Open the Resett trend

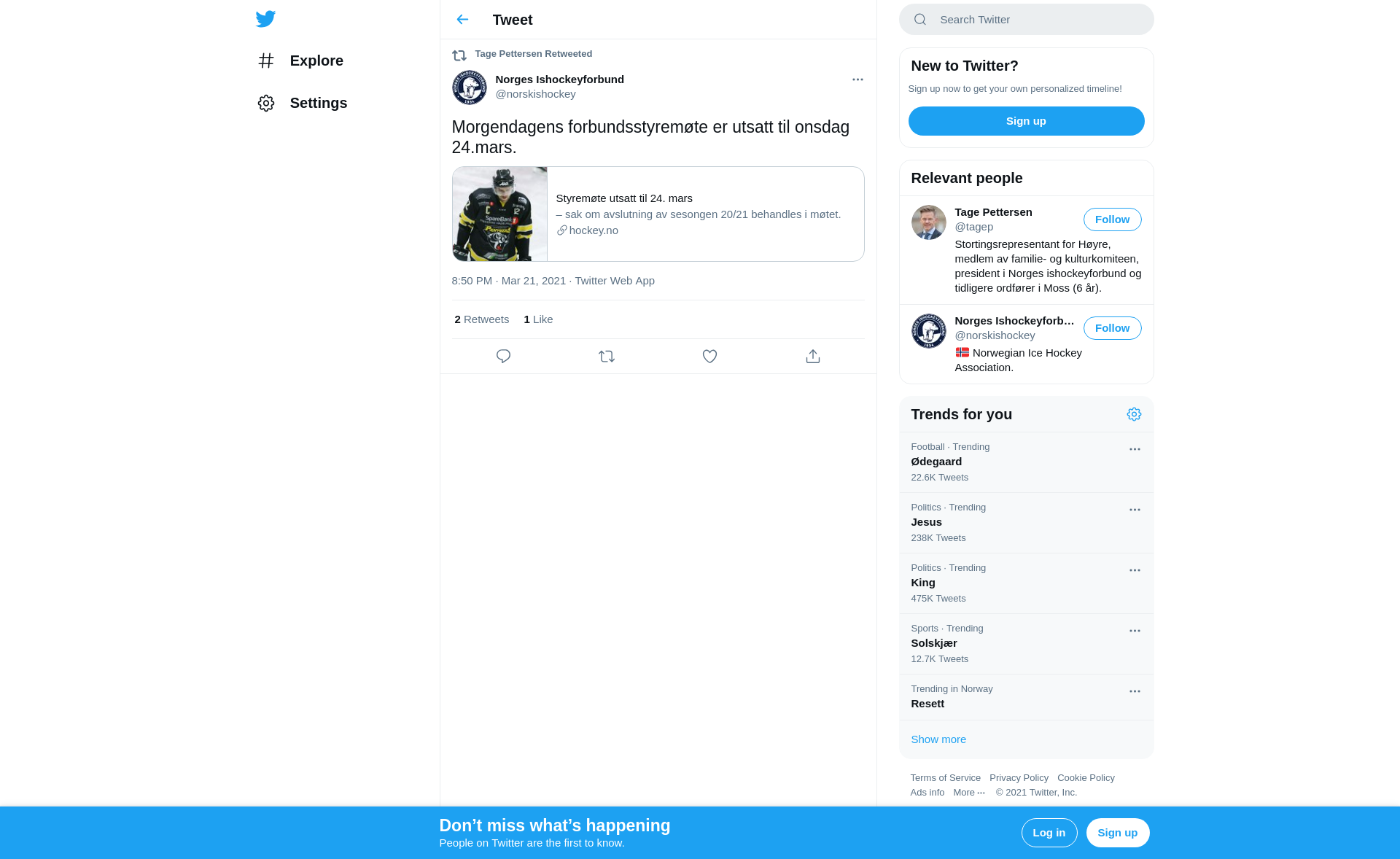1026,697
